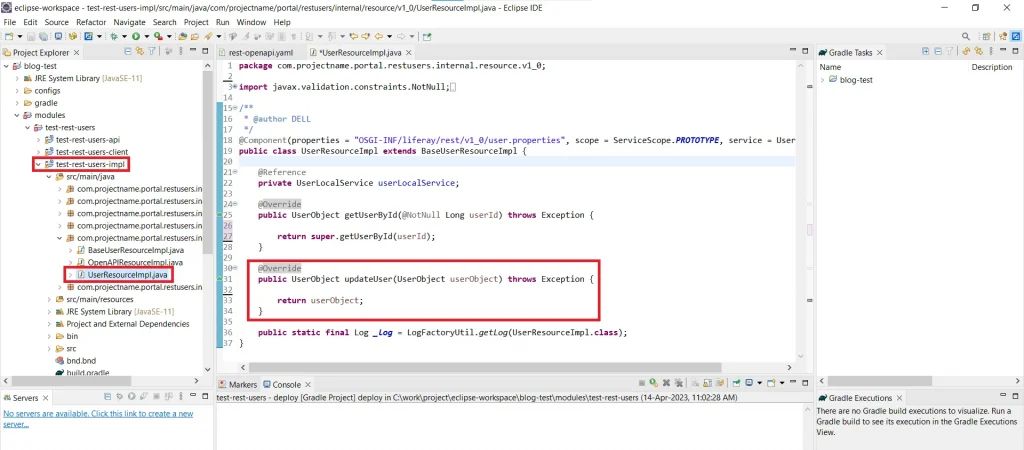Close the Gradle Tasks view tab

[x=879, y=53]
